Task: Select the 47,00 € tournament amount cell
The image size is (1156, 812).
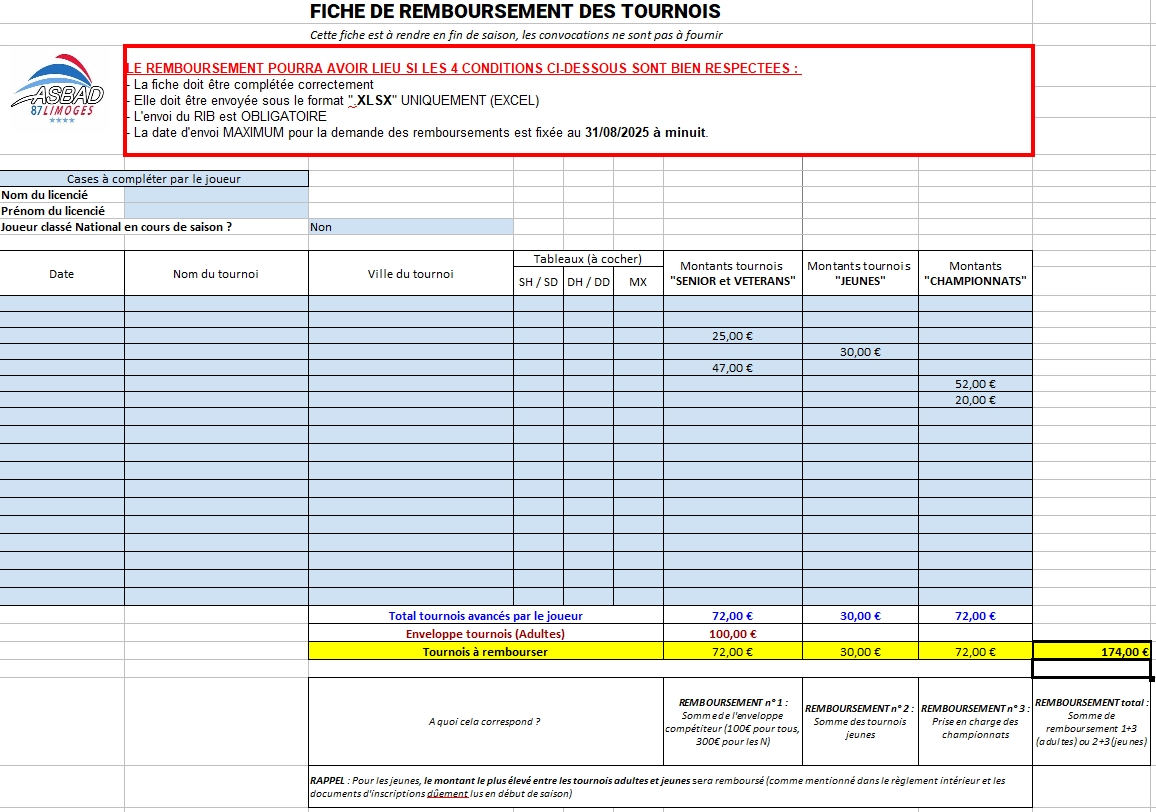Action: pyautogui.click(x=731, y=367)
